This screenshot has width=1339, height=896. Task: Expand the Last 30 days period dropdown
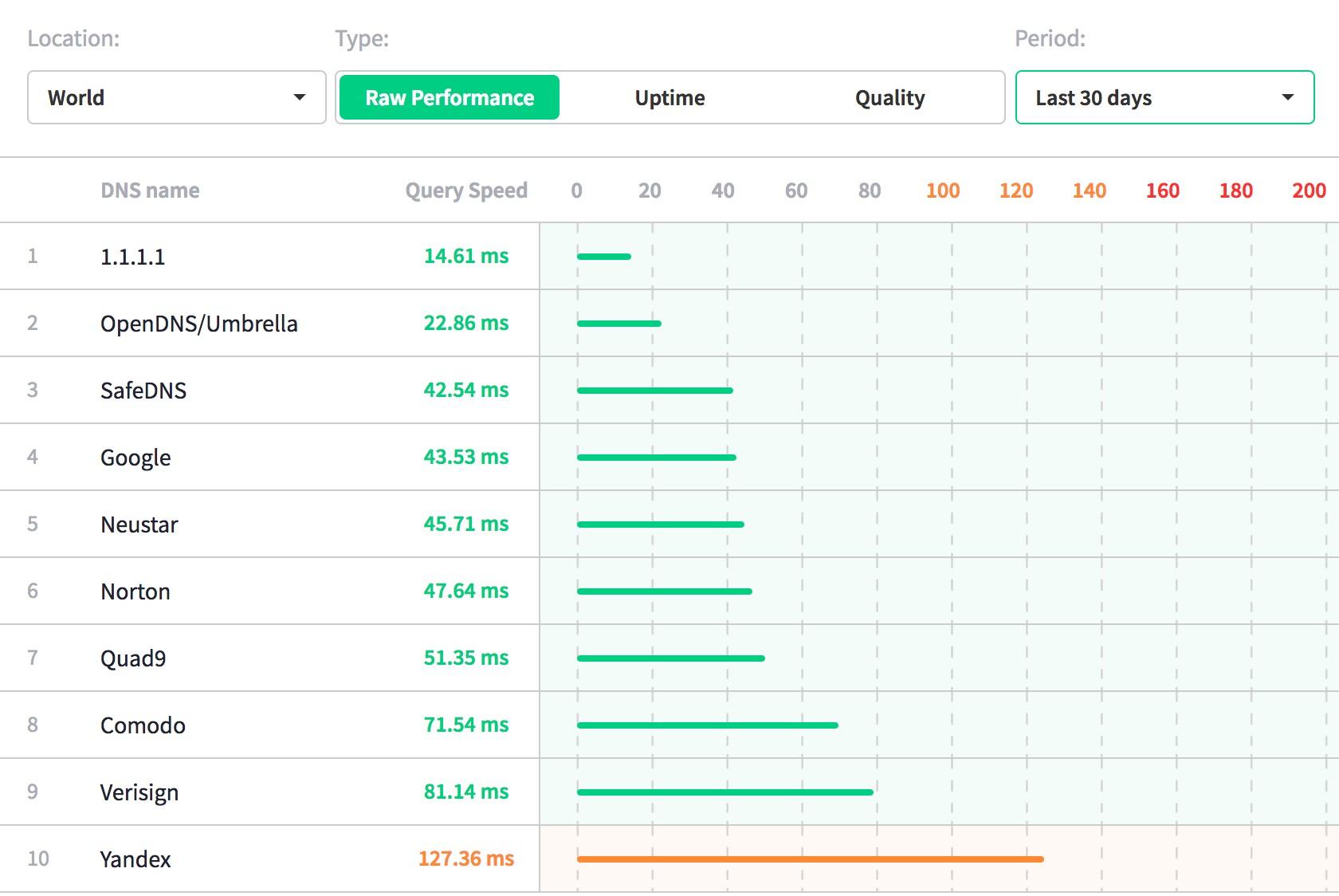point(1164,97)
